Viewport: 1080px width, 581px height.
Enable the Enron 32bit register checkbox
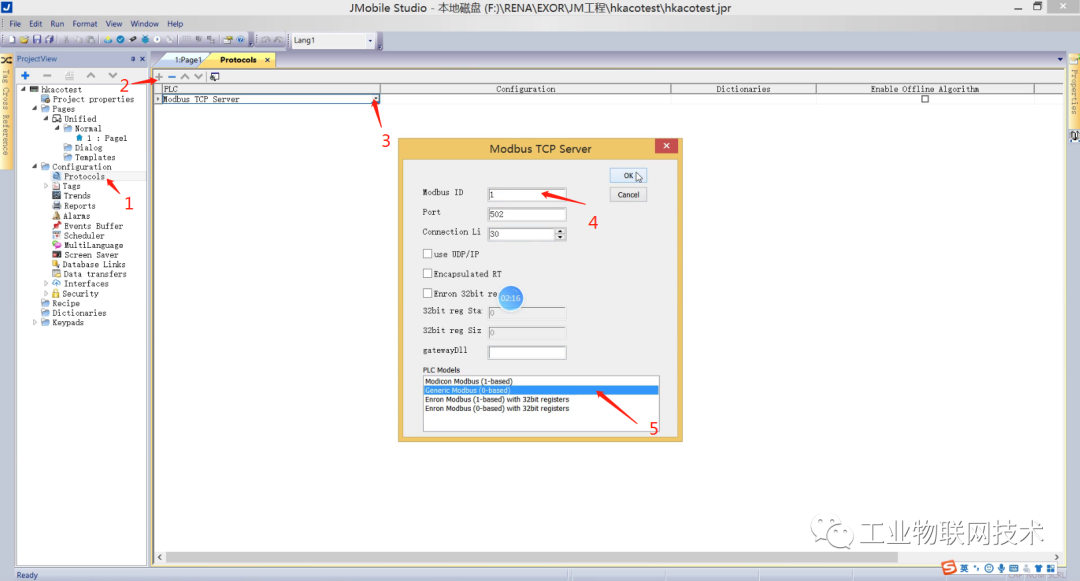click(x=429, y=293)
